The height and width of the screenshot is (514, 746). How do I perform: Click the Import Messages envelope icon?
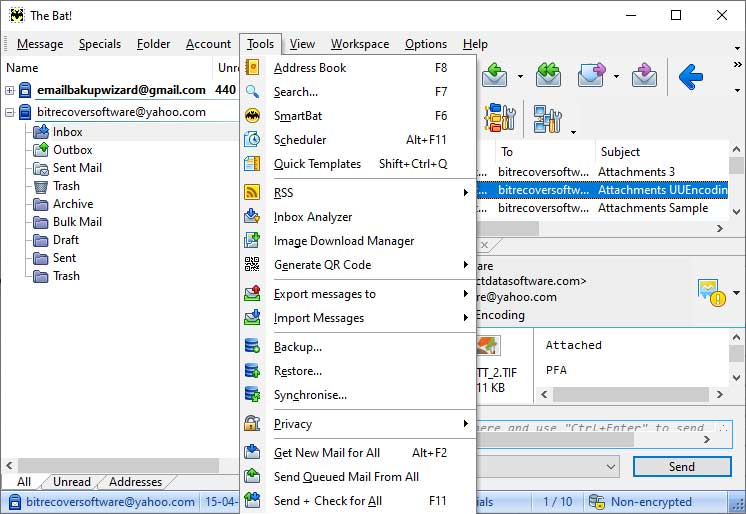point(252,317)
